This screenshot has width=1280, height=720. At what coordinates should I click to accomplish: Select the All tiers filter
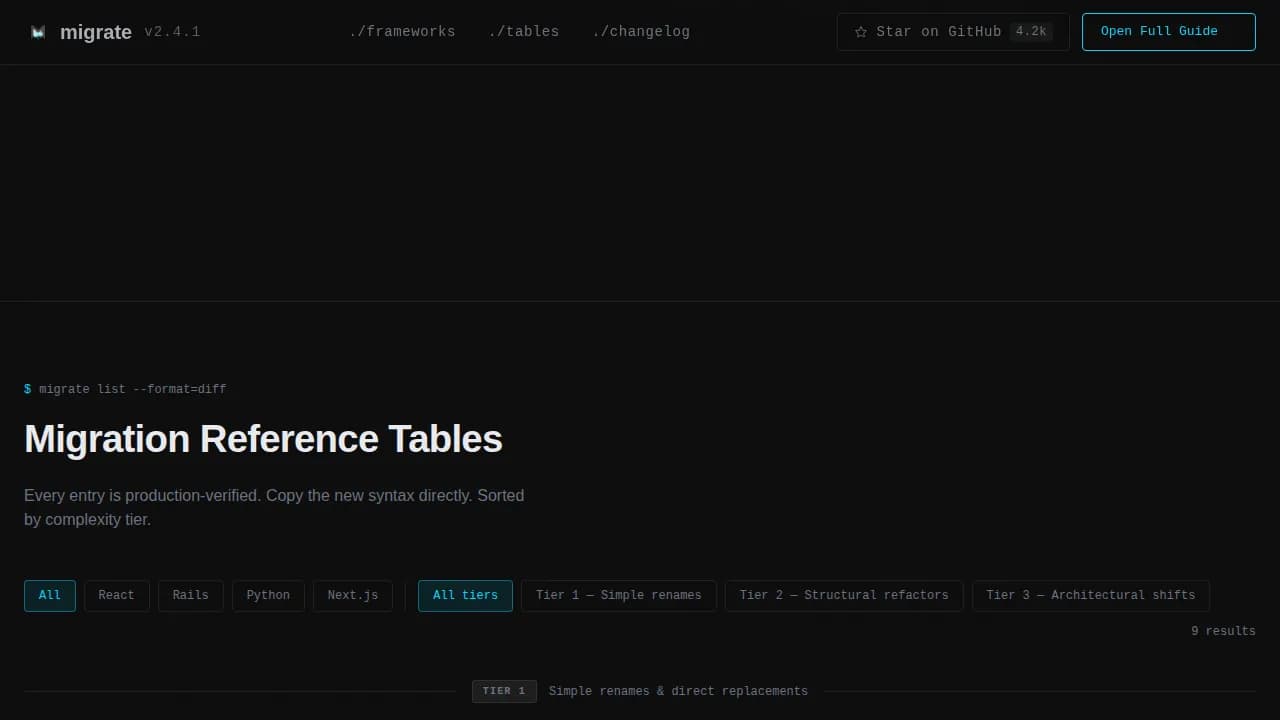(465, 596)
